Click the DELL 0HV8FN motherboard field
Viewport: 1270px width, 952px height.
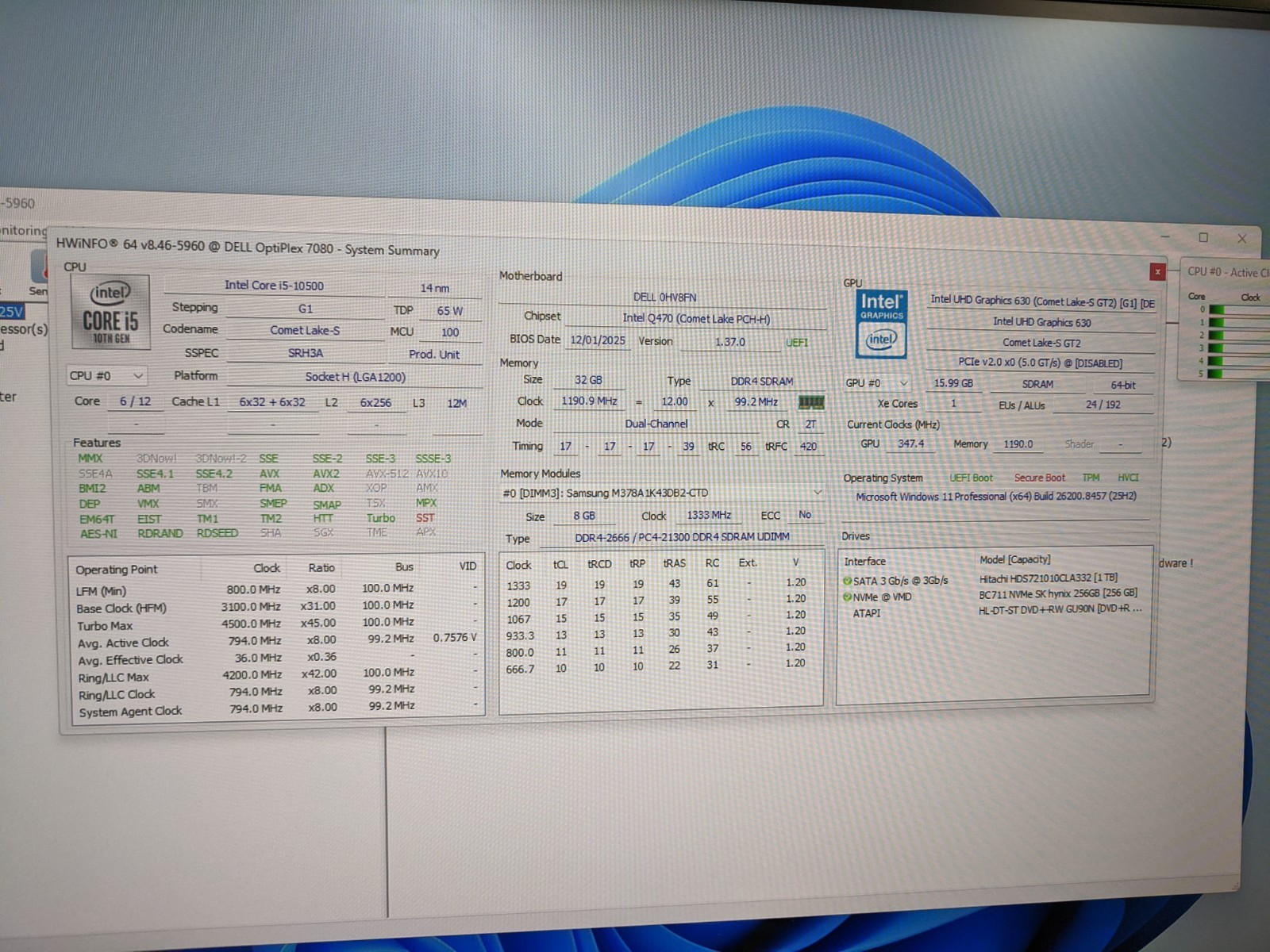[664, 297]
